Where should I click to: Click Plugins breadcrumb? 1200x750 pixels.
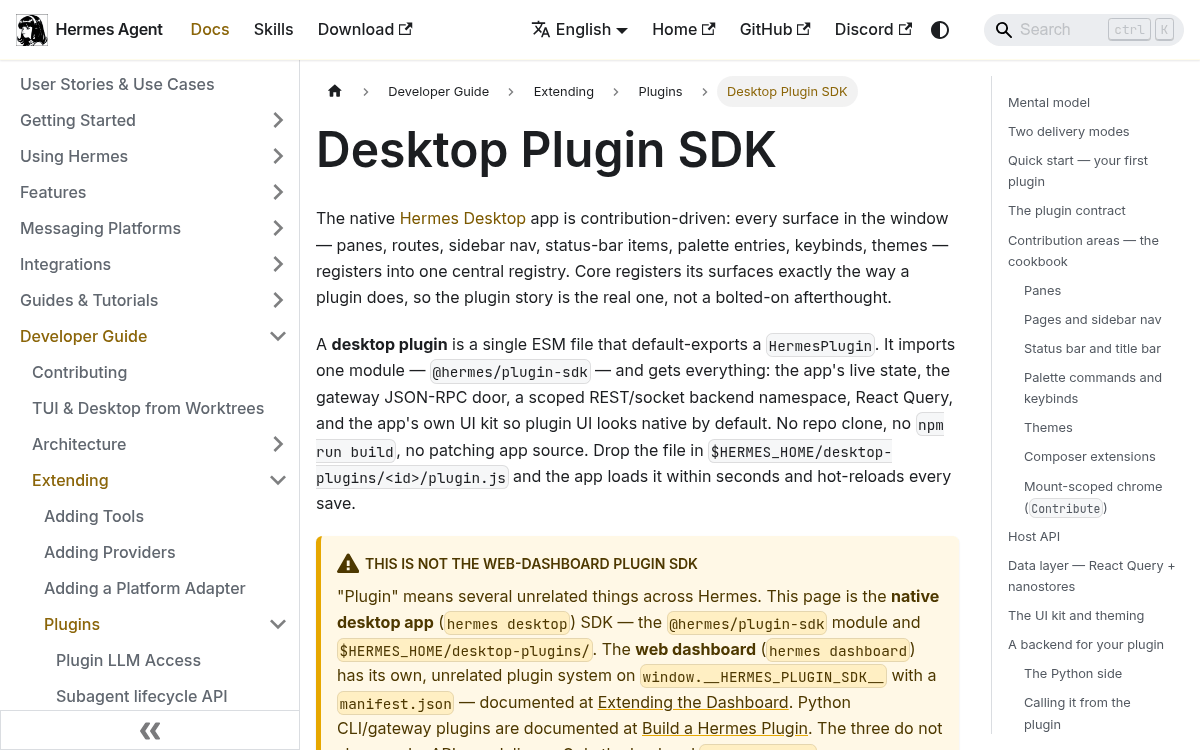pyautogui.click(x=660, y=91)
